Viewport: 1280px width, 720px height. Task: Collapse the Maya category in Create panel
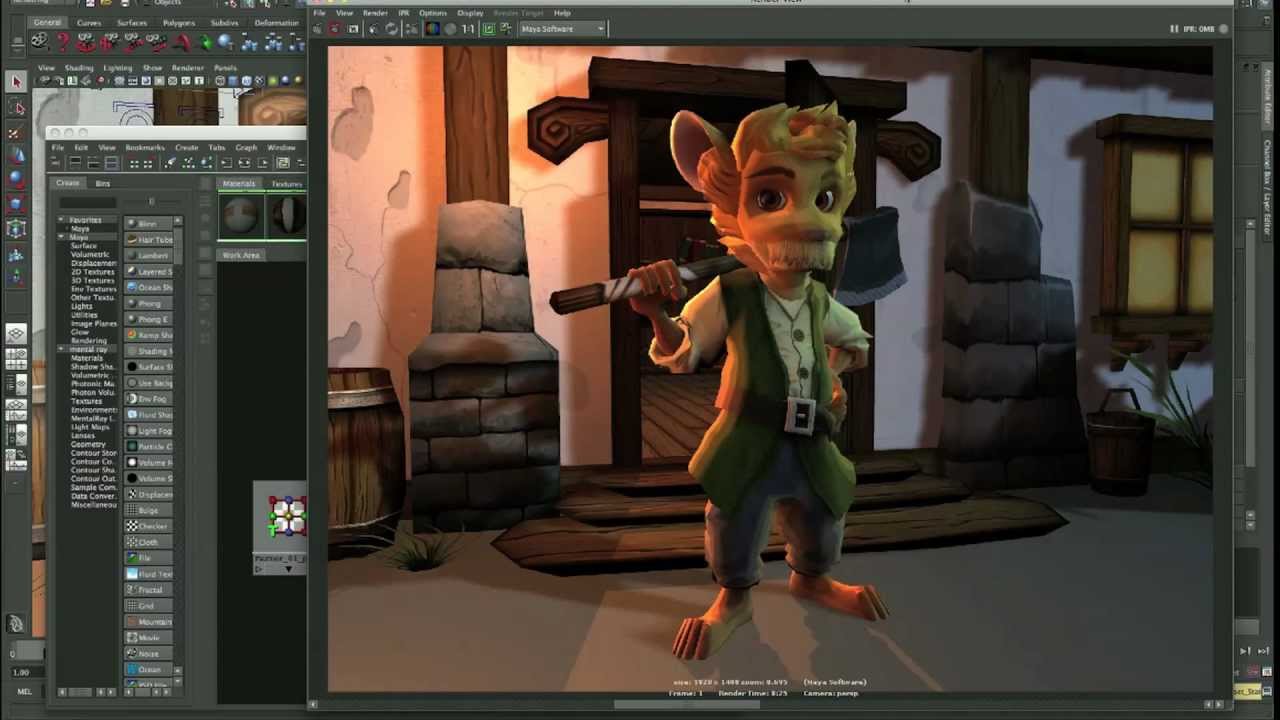tap(61, 237)
